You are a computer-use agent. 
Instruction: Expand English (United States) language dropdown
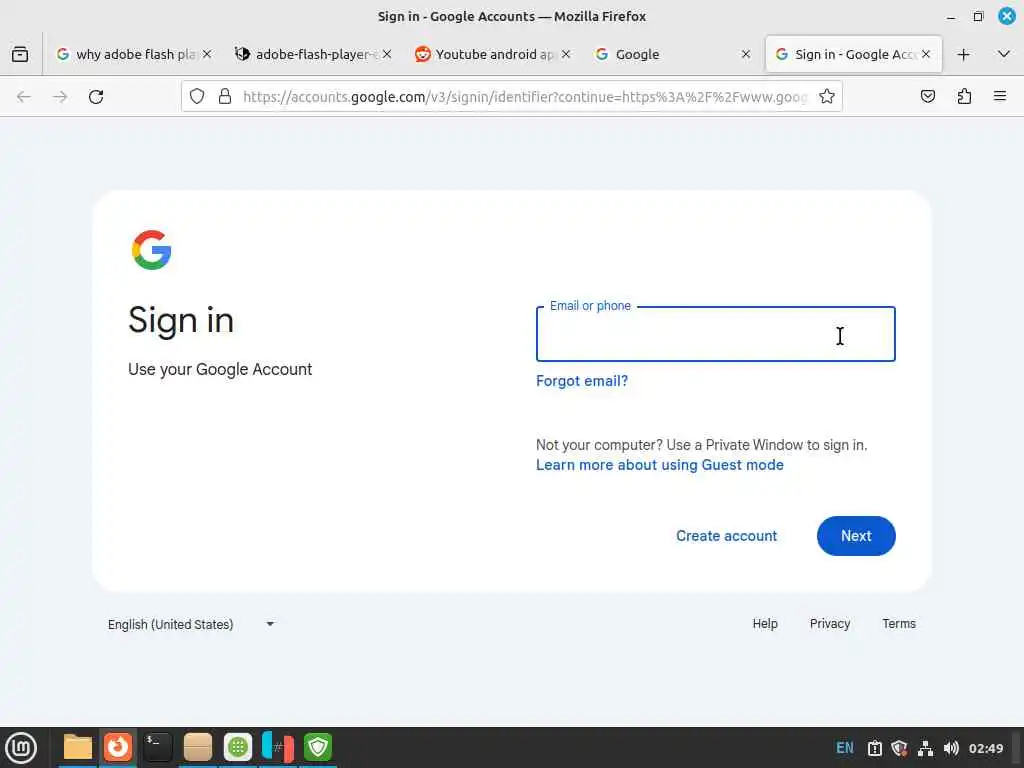click(191, 624)
